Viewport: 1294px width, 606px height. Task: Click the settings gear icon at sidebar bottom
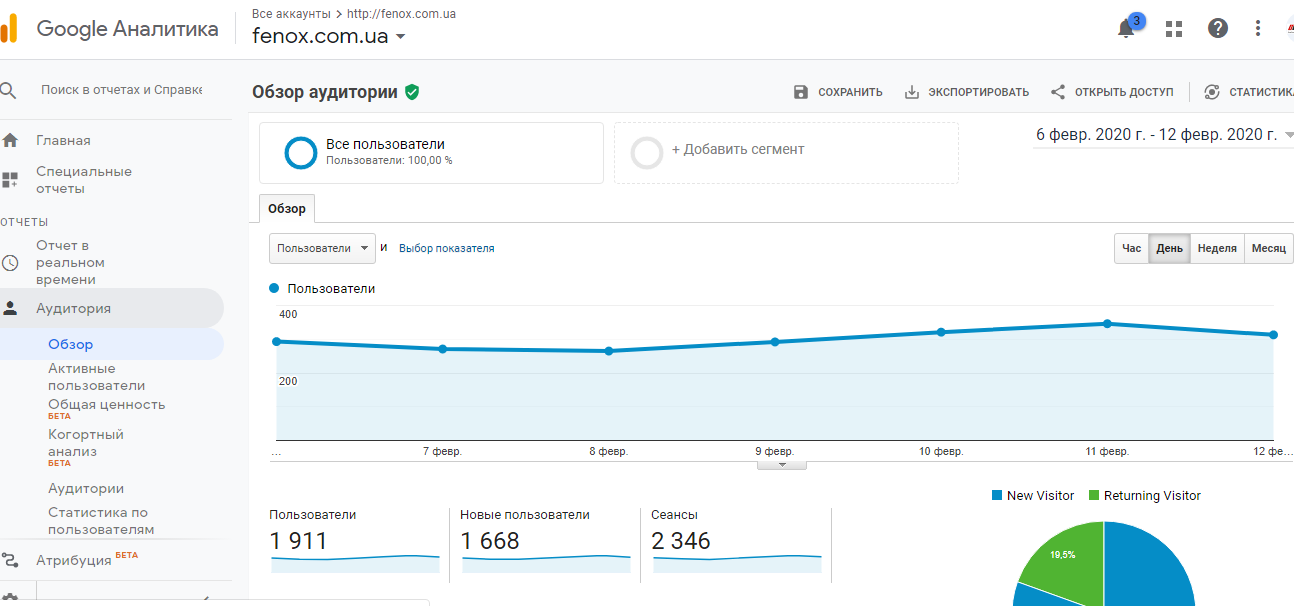coord(10,598)
